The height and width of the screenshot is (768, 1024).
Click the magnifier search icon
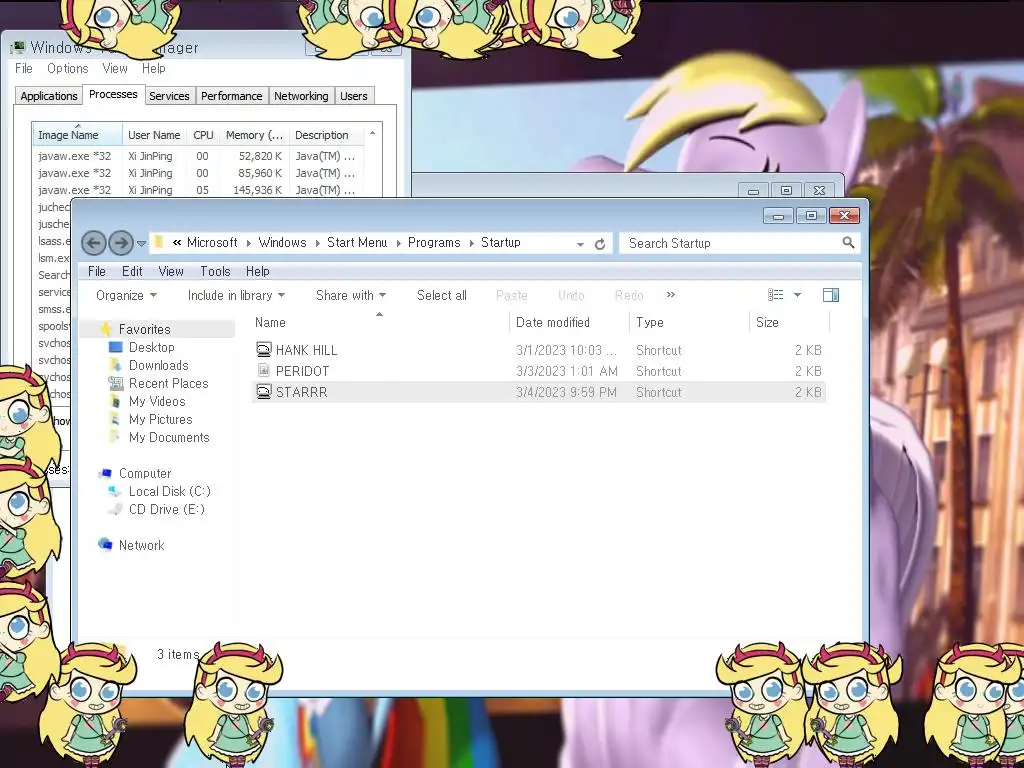tap(848, 243)
